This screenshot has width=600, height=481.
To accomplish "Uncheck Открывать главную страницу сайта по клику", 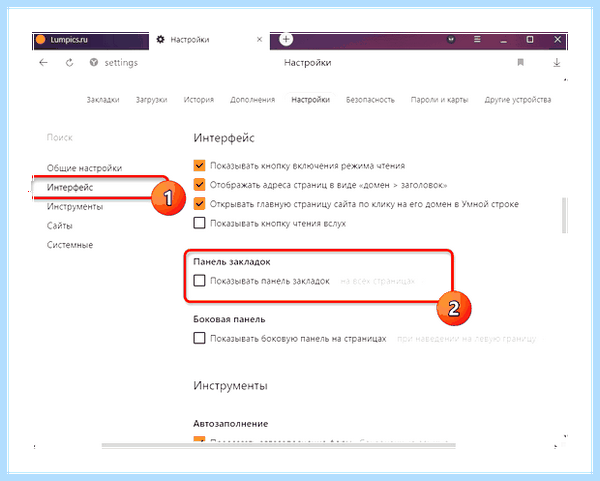I will pyautogui.click(x=199, y=204).
